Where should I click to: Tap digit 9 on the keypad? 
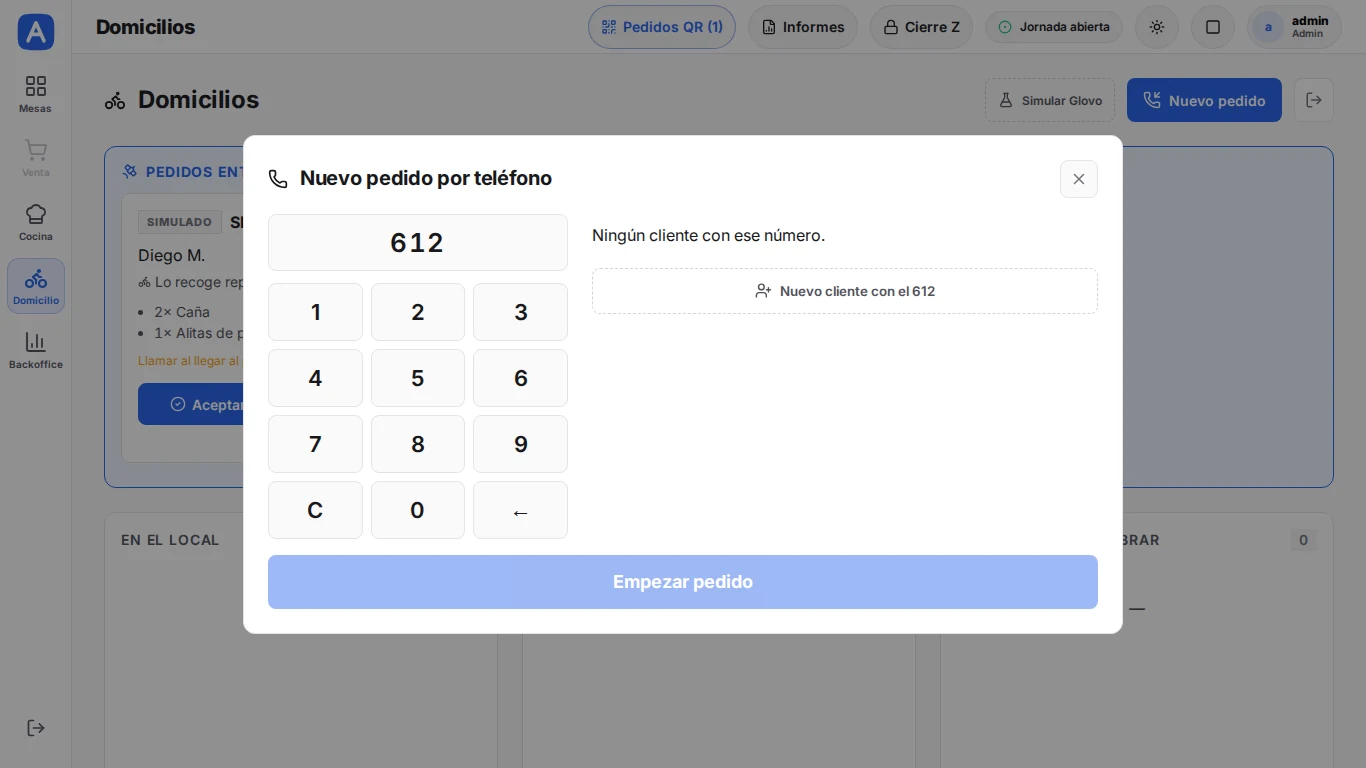pos(520,444)
